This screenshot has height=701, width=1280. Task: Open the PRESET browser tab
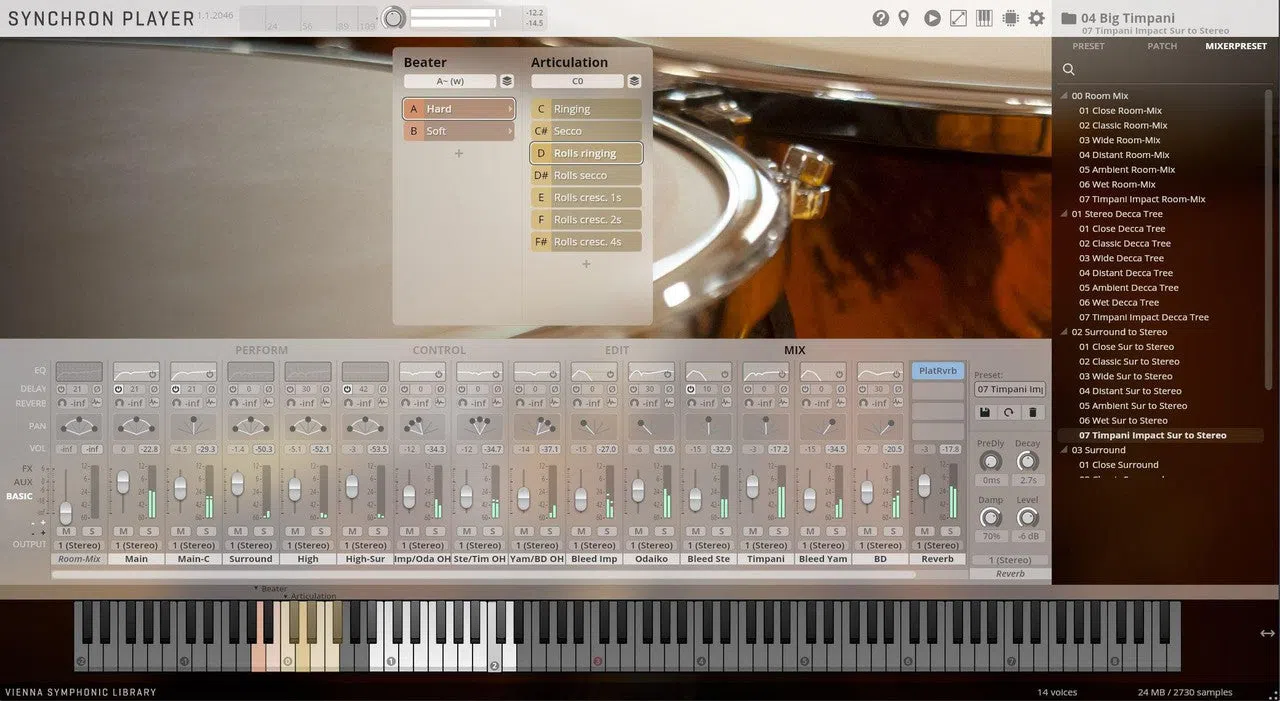point(1089,46)
